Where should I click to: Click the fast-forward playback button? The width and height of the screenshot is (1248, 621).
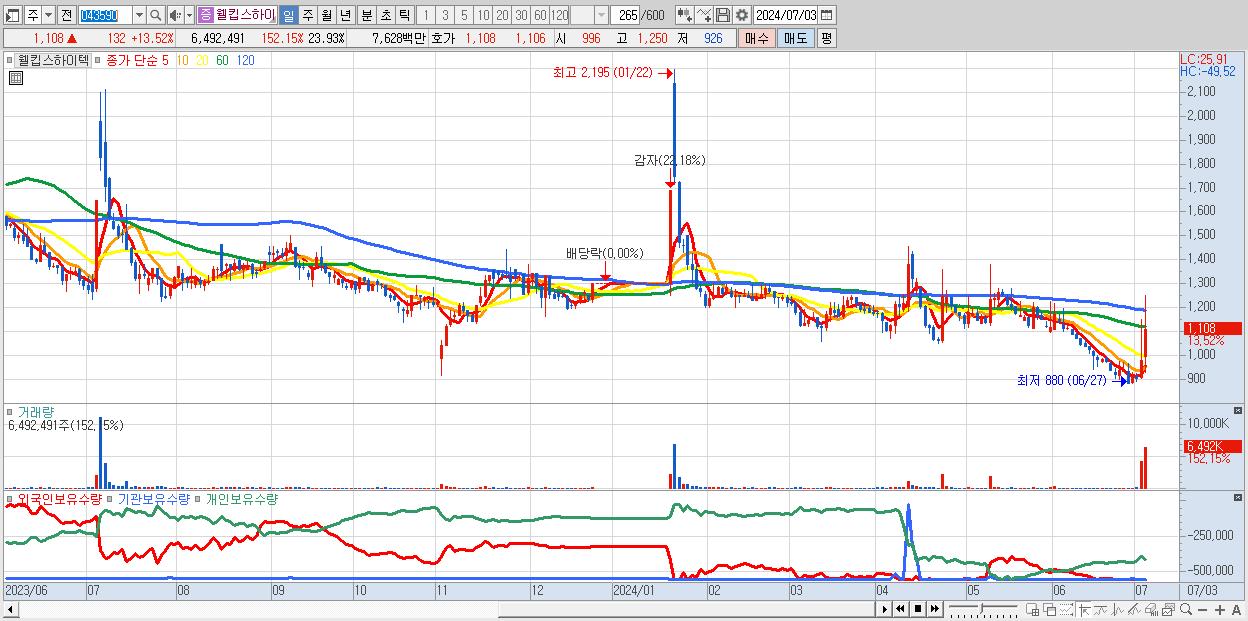click(935, 609)
